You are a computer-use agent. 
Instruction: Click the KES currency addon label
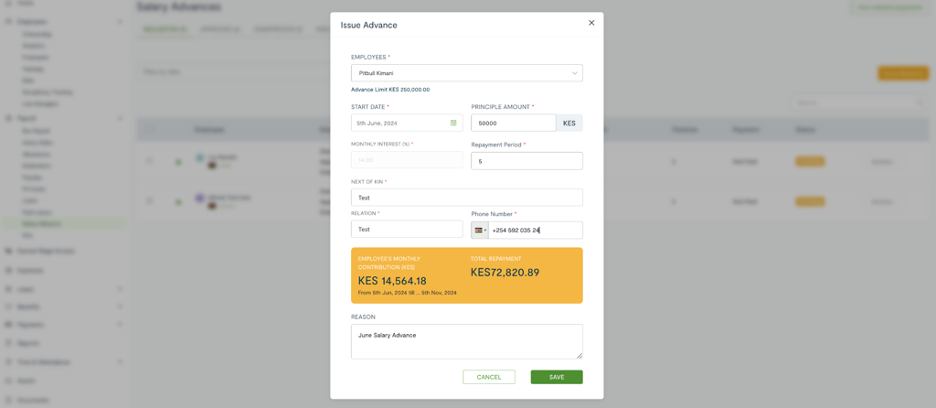(569, 123)
